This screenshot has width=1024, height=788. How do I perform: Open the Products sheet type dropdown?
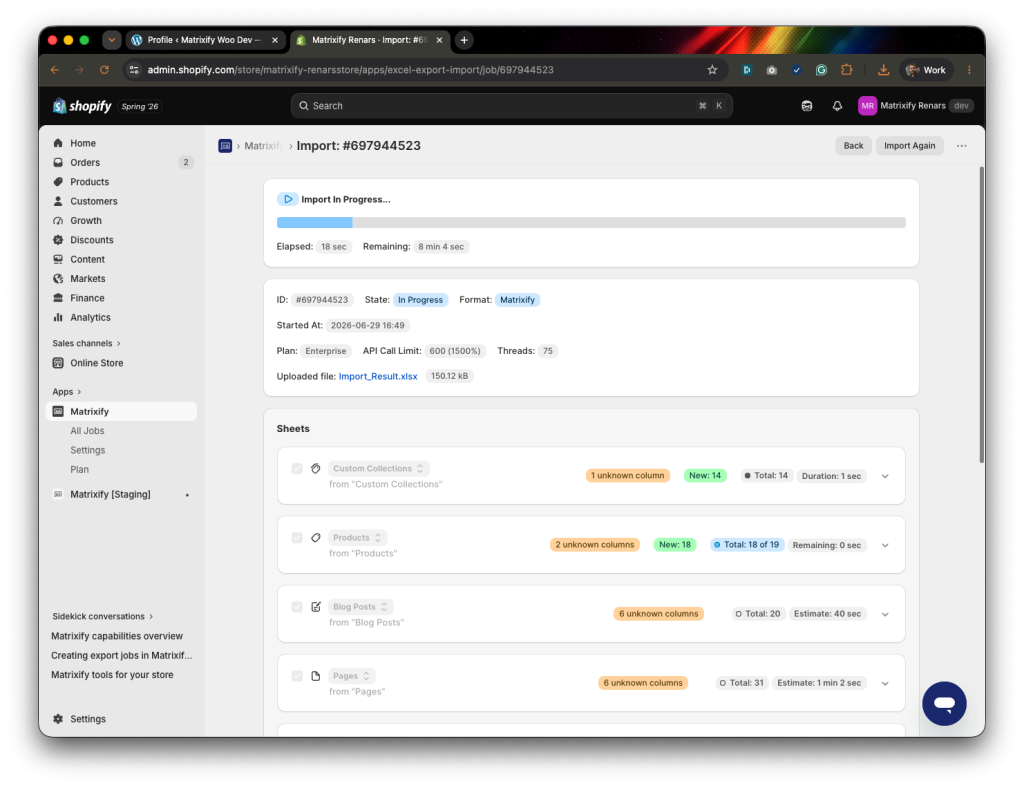pyautogui.click(x=357, y=538)
